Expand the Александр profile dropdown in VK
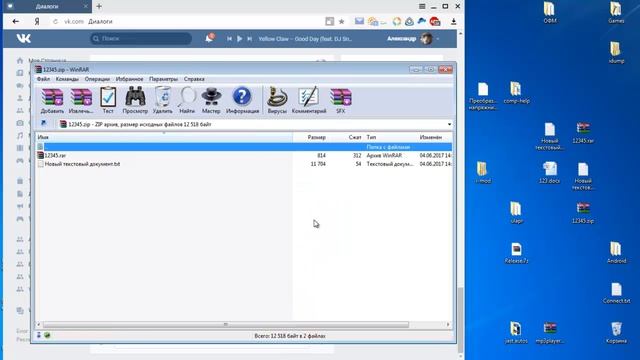This screenshot has height=360, width=640. tap(438, 39)
